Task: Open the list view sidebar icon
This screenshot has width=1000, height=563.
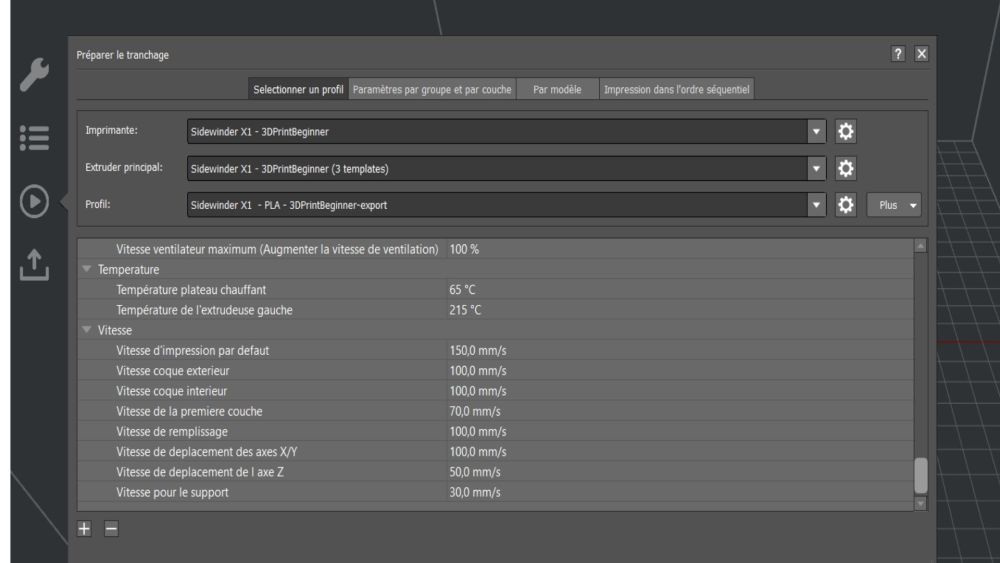Action: [34, 138]
